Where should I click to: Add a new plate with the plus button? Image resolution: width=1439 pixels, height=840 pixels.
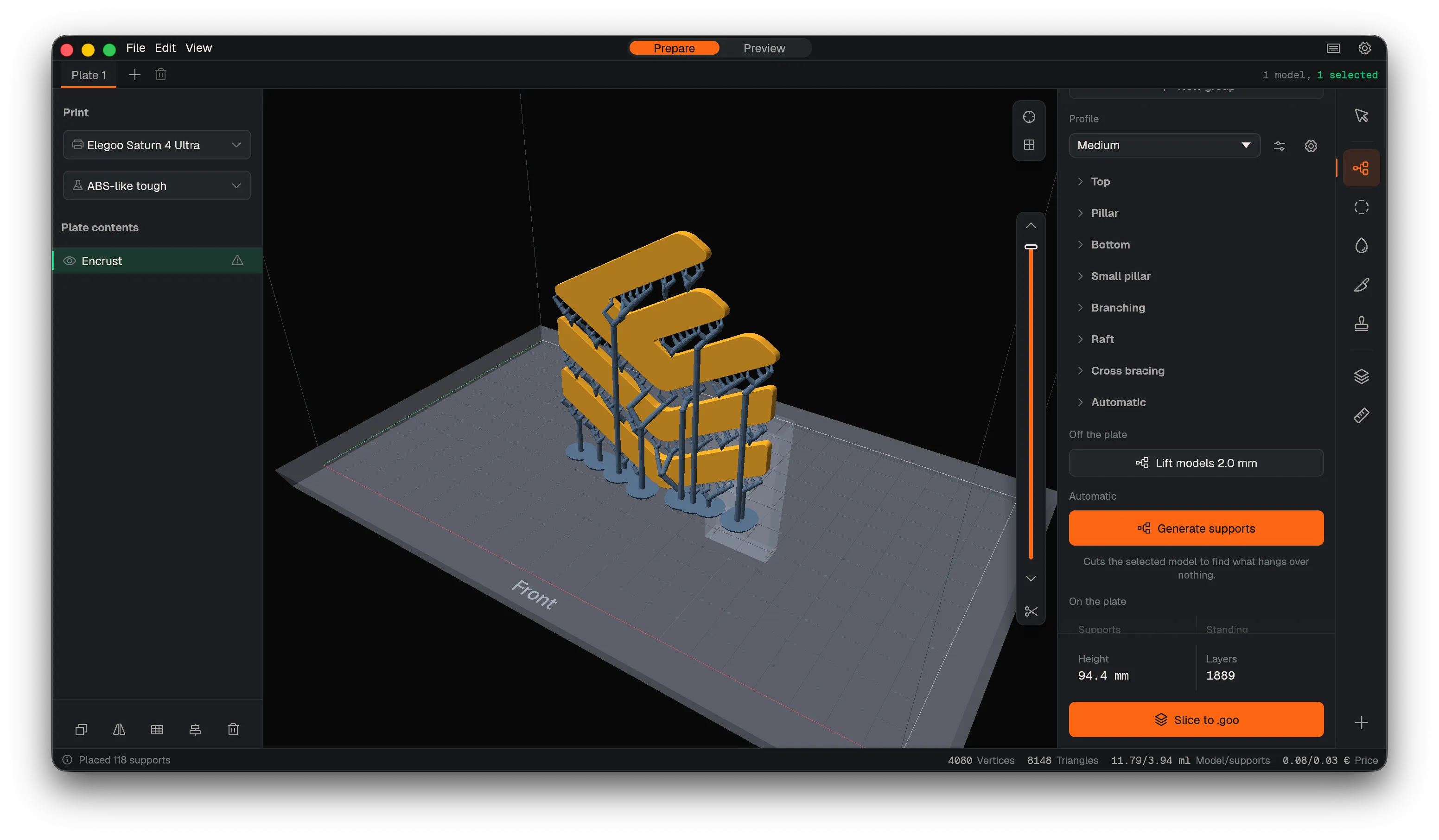tap(134, 75)
